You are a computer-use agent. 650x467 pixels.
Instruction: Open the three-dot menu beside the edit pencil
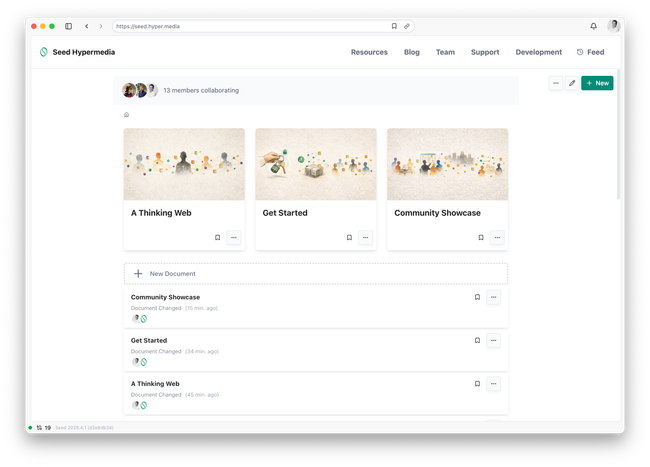555,83
